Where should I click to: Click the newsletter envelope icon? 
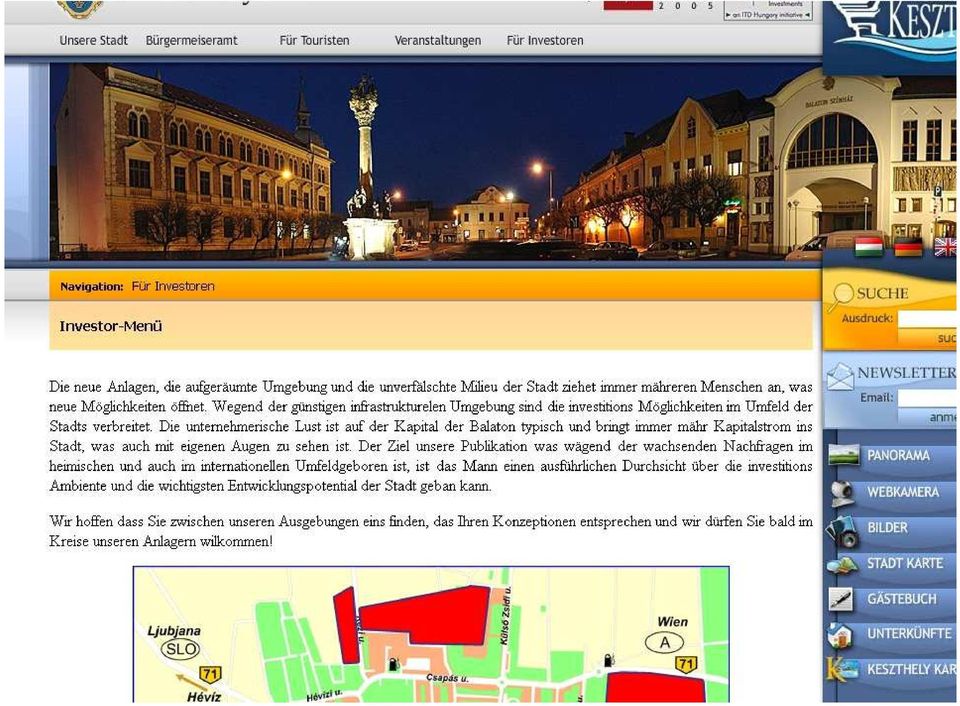pos(839,376)
